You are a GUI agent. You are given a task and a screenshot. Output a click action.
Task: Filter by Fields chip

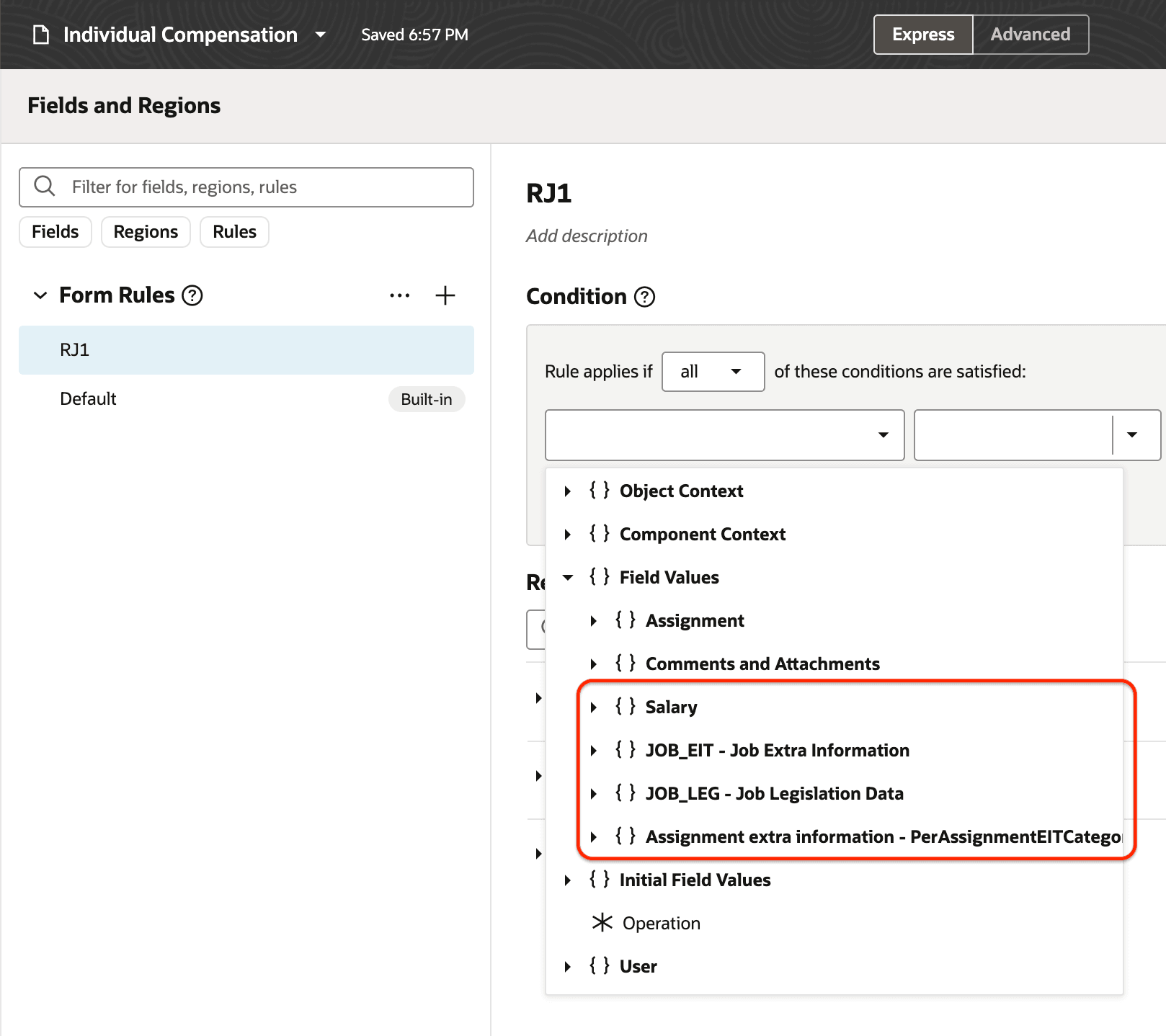tap(55, 232)
